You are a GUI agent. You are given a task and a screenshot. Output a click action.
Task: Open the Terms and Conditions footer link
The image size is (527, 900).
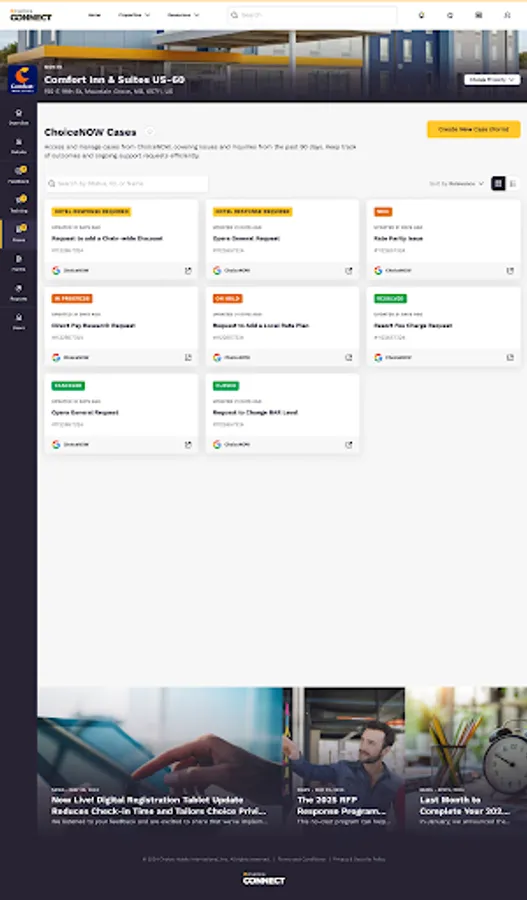301,859
